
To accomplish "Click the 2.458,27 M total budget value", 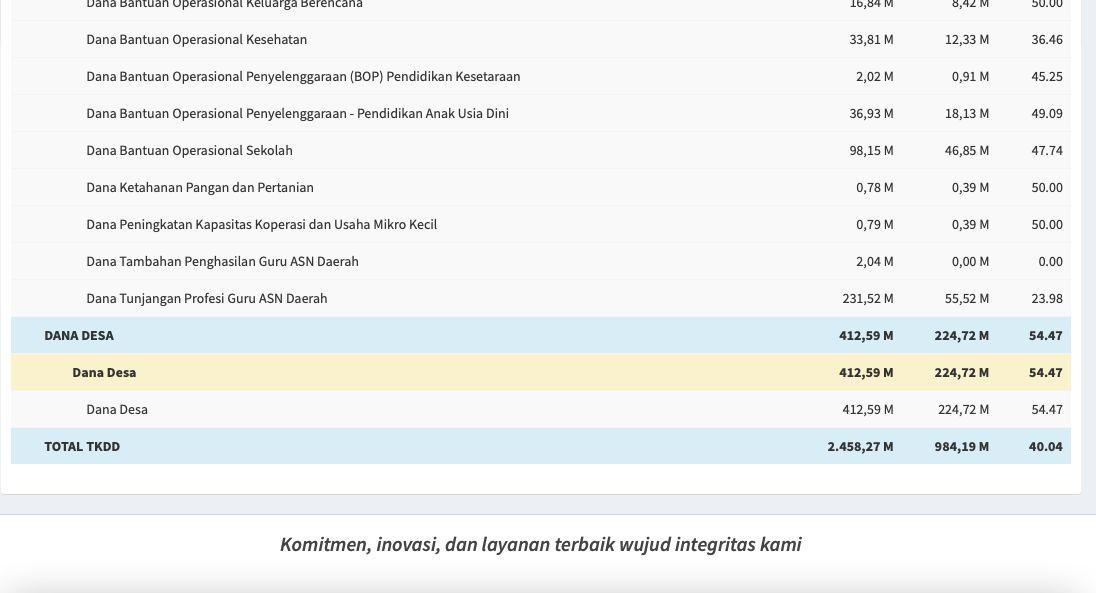I will tap(860, 447).
